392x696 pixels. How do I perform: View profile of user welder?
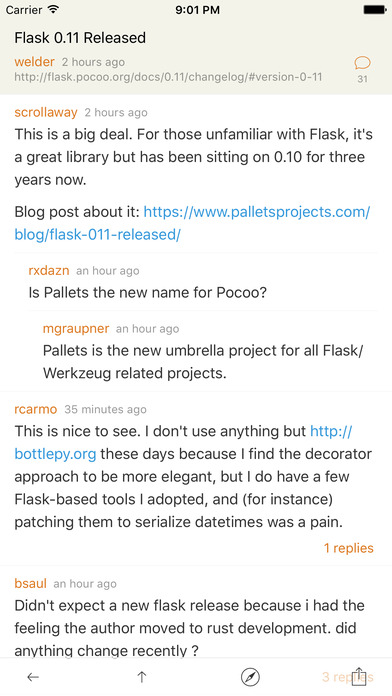click(34, 62)
